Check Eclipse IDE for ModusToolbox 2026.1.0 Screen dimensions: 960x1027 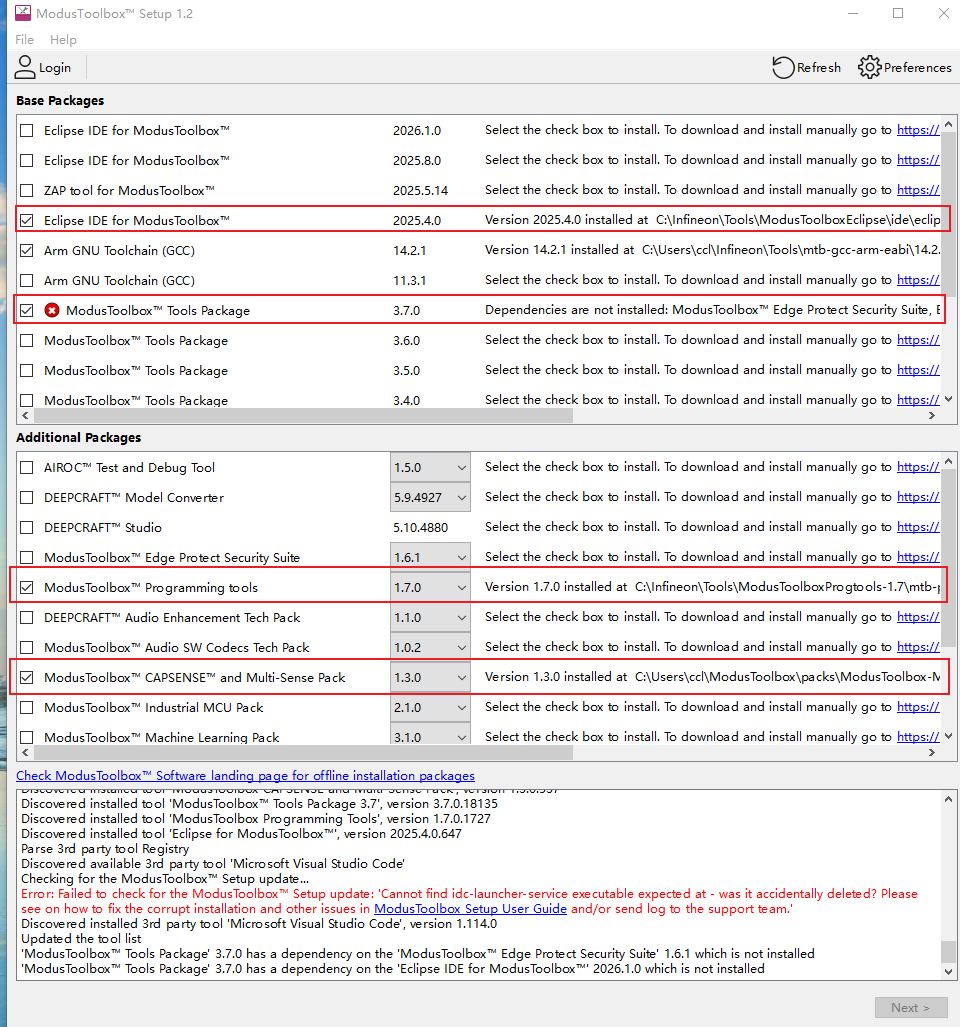point(27,130)
